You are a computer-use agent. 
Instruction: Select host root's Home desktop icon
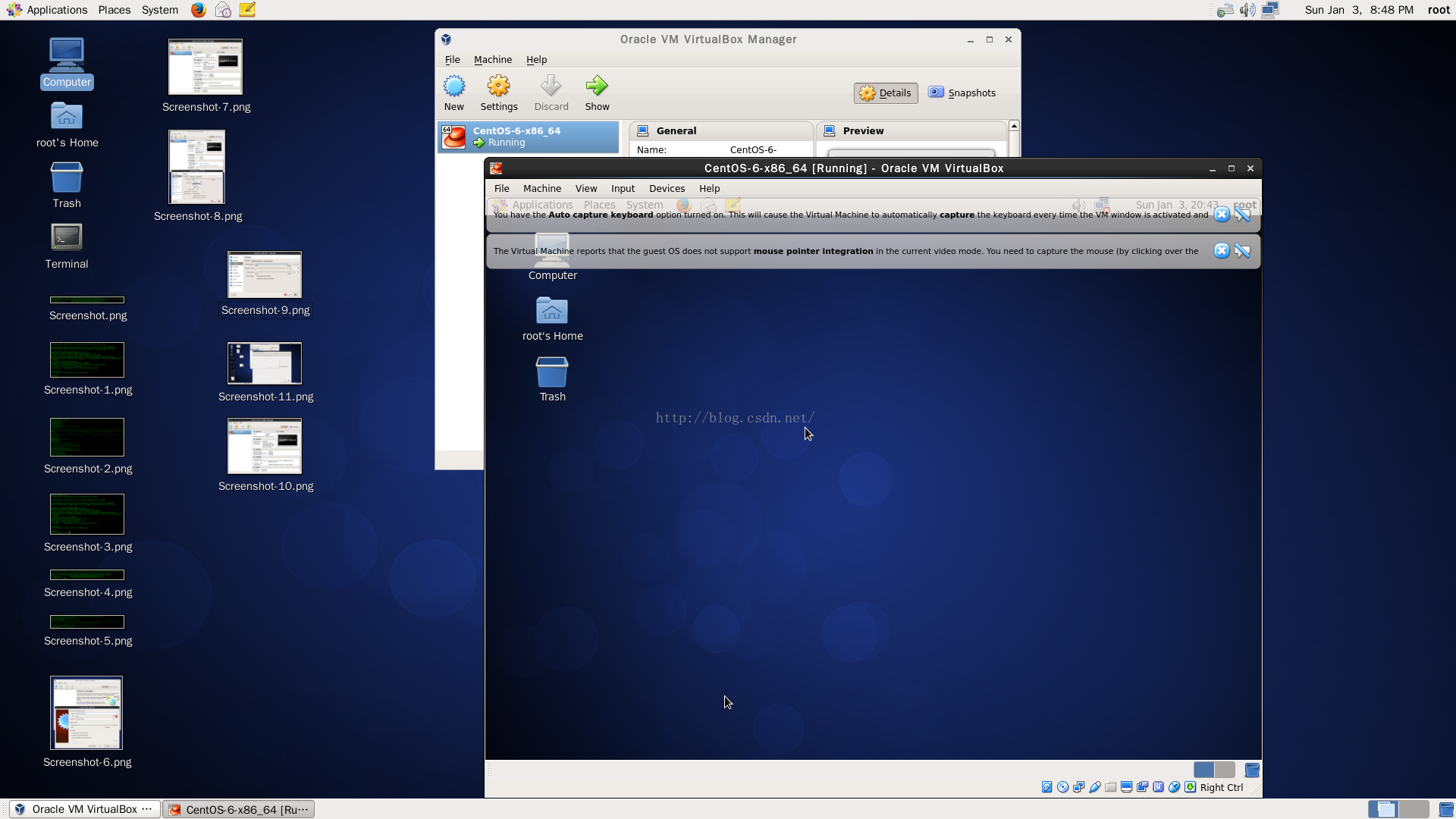[x=67, y=125]
